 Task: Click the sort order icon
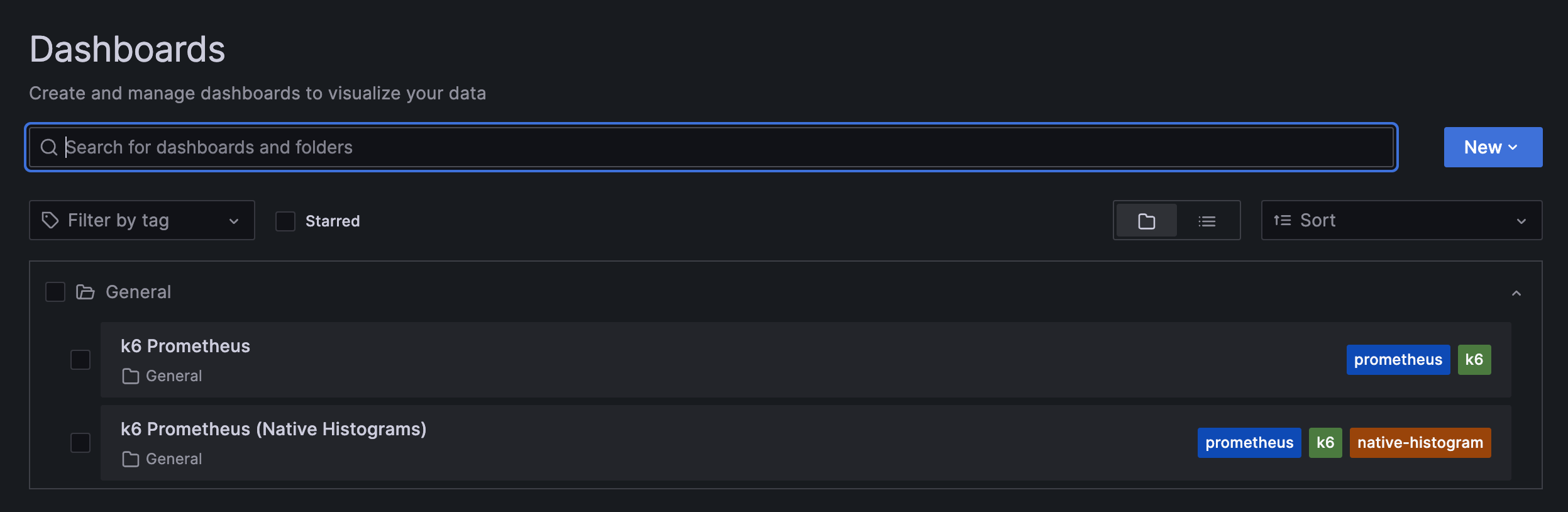click(x=1282, y=220)
